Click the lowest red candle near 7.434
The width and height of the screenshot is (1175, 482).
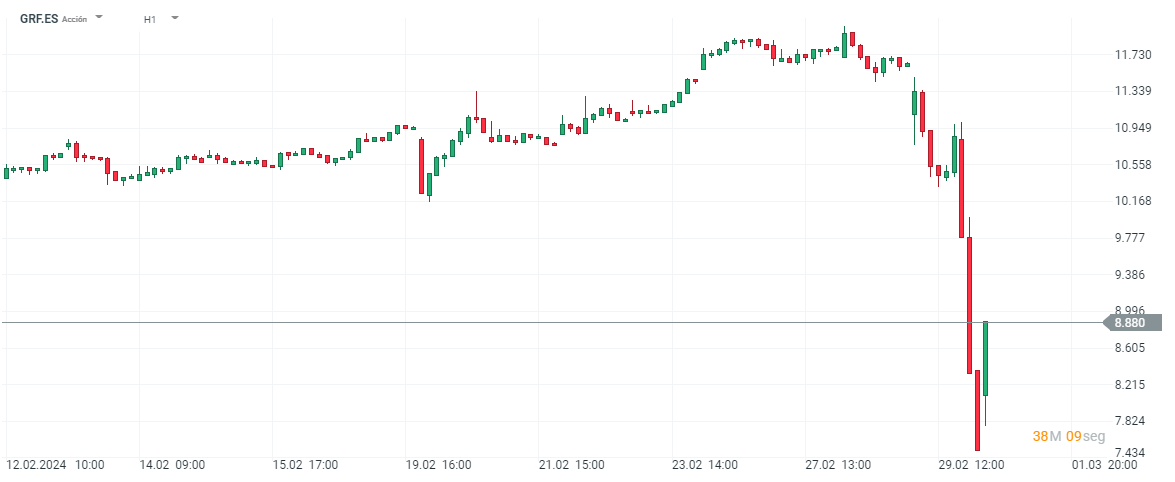click(977, 410)
